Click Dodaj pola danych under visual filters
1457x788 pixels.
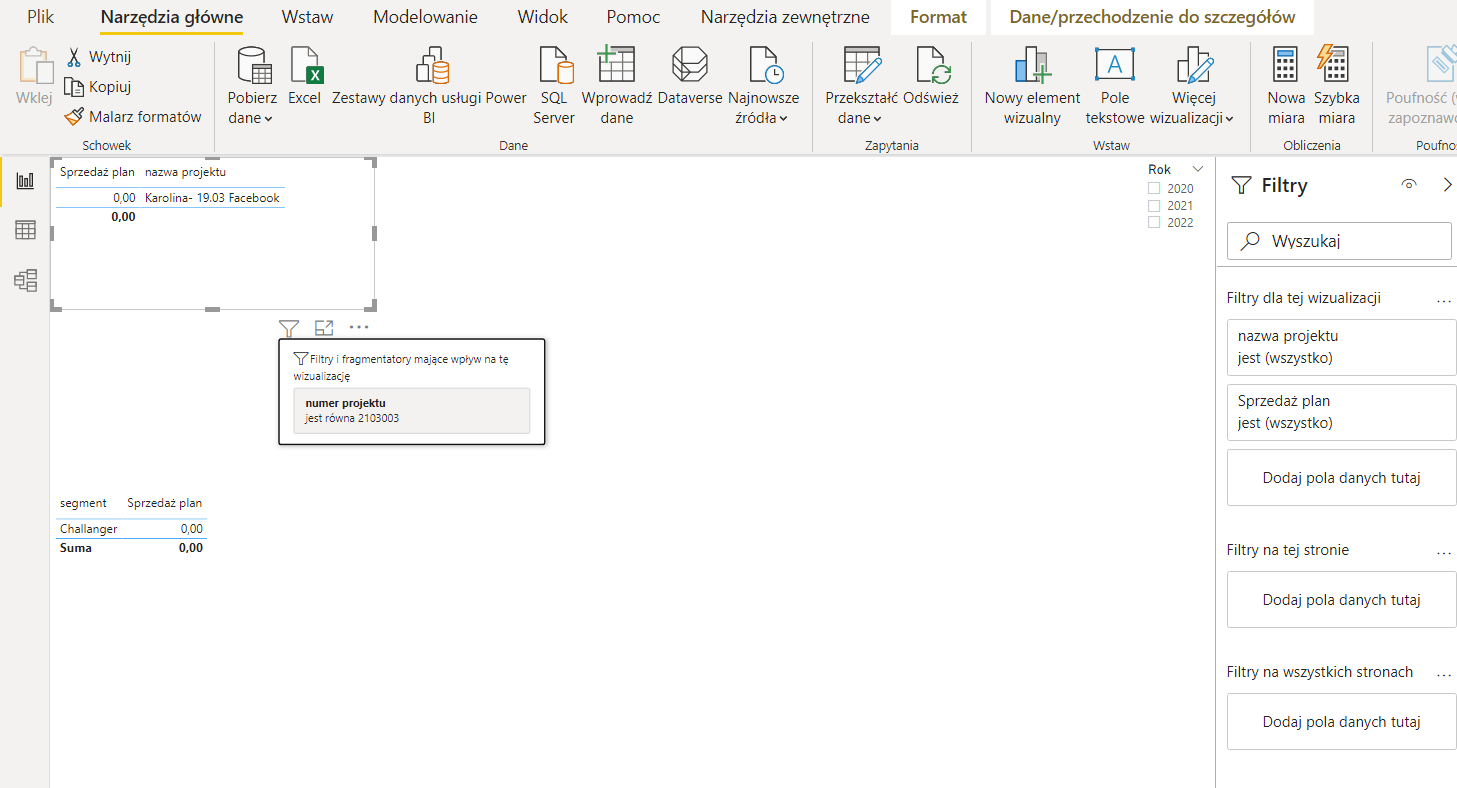1341,478
